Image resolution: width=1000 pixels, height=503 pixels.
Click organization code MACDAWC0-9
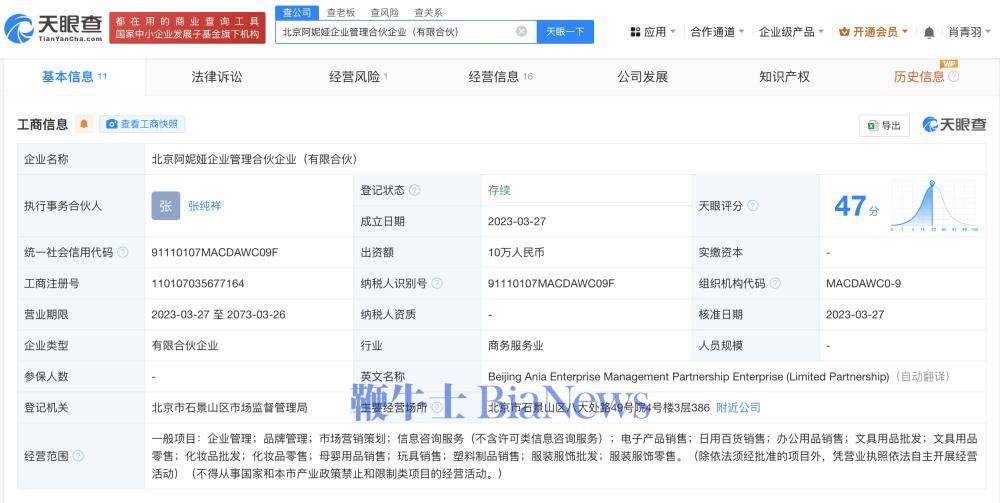[x=864, y=284]
